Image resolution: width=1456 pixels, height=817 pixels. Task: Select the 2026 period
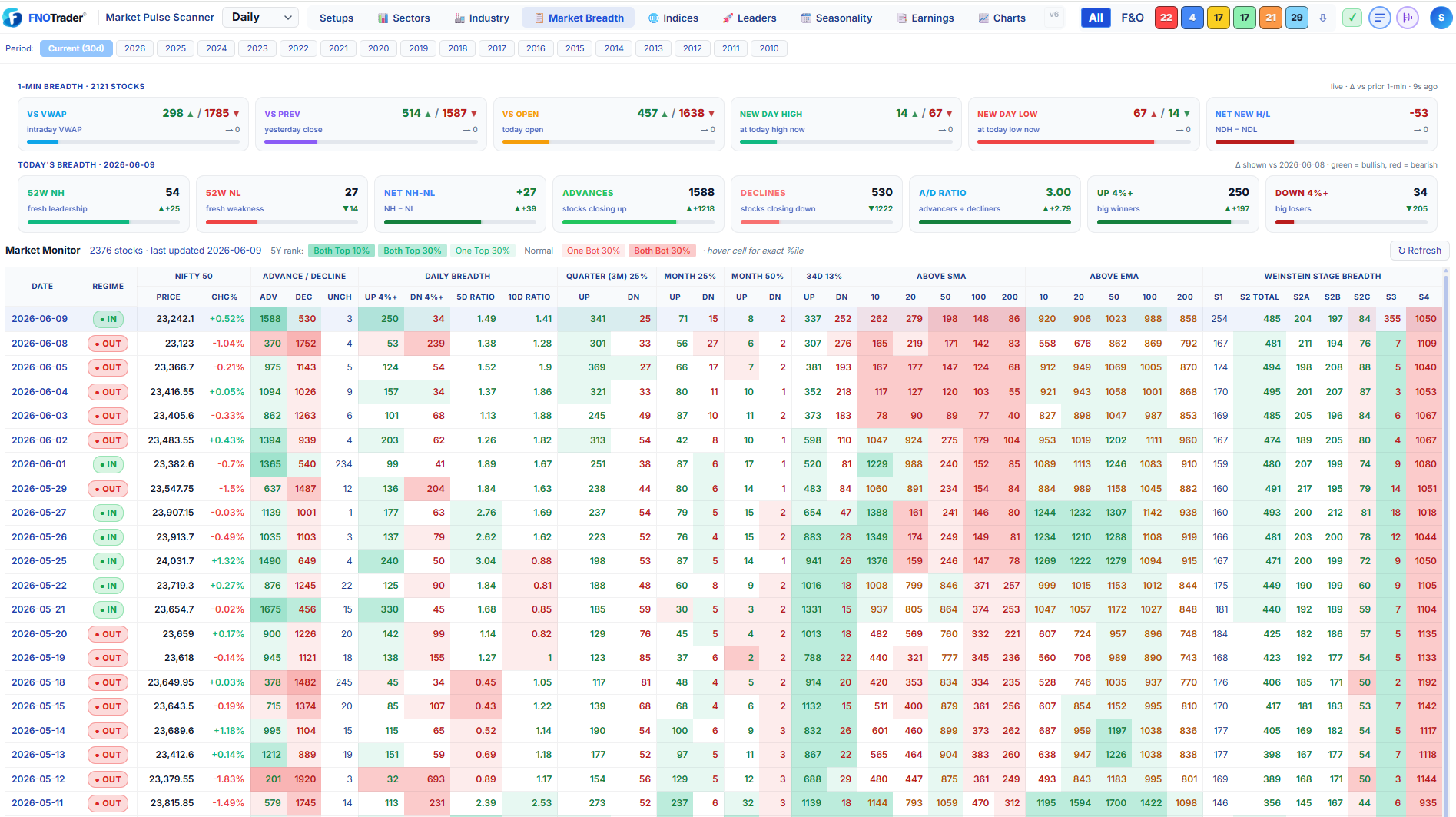click(x=134, y=48)
